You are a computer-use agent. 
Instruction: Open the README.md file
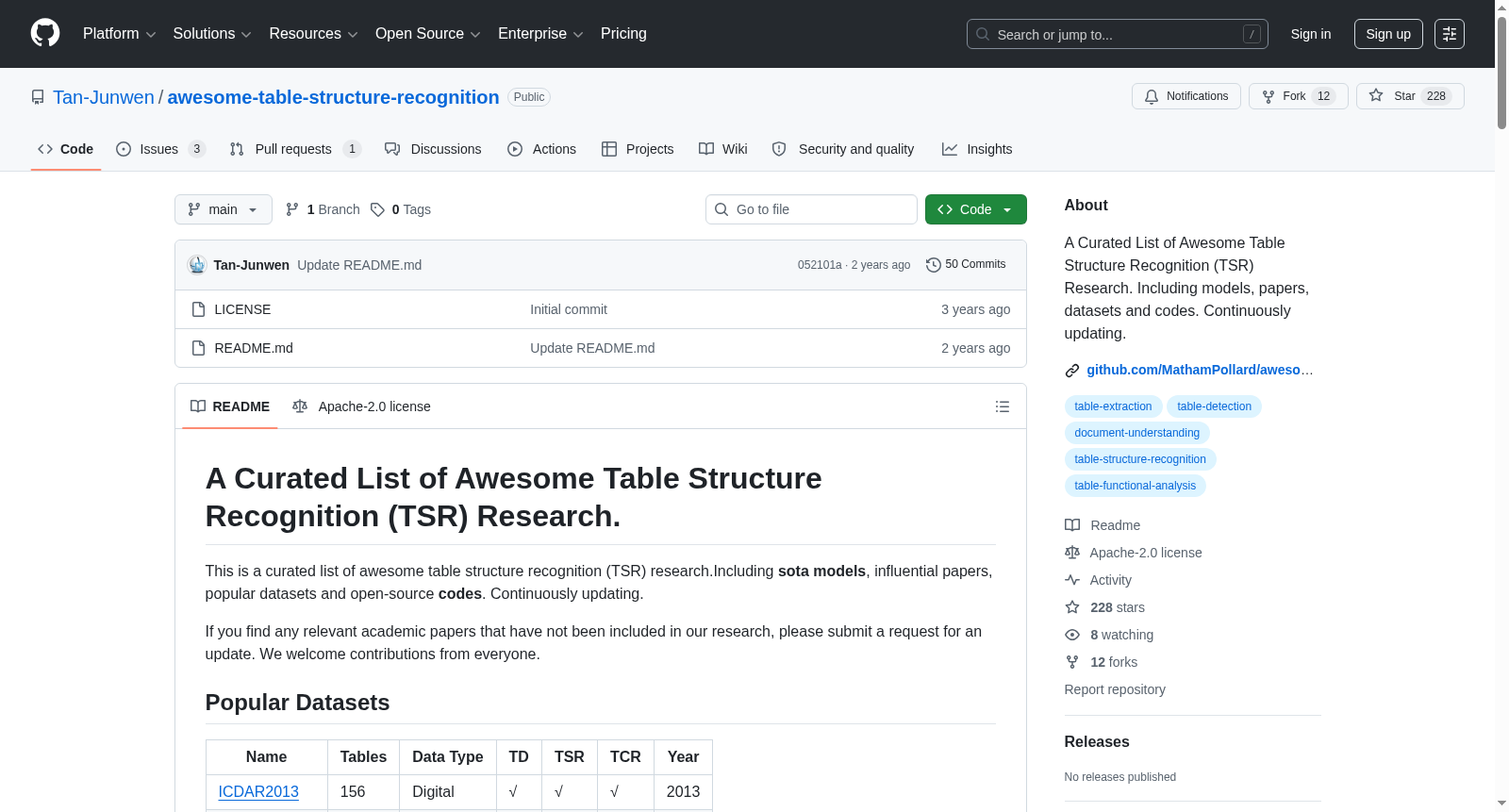[x=254, y=348]
